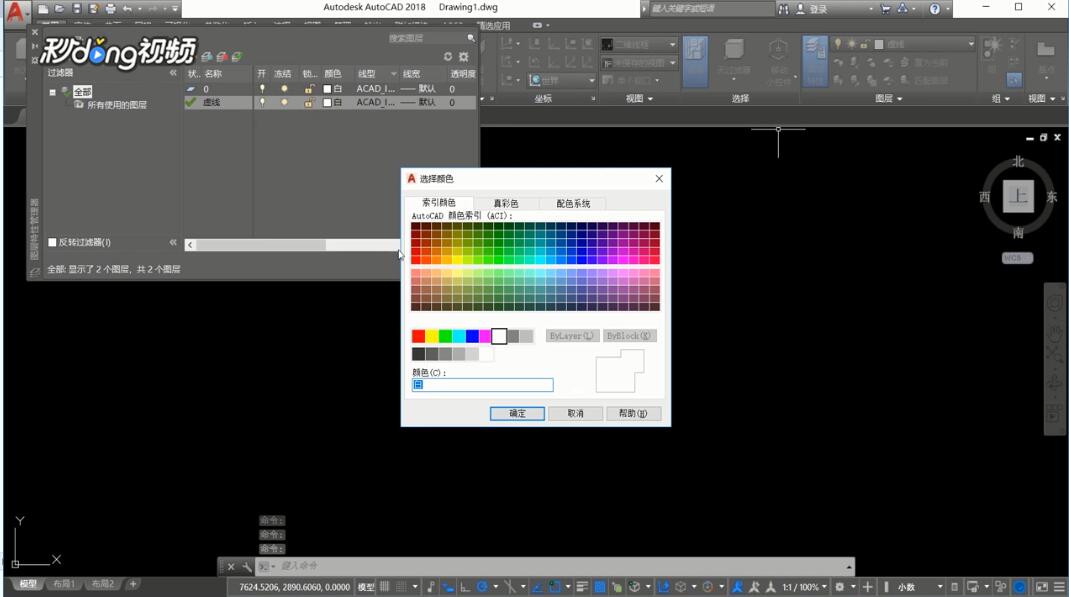
Task: Click the 登录 sign-in button
Action: click(813, 9)
